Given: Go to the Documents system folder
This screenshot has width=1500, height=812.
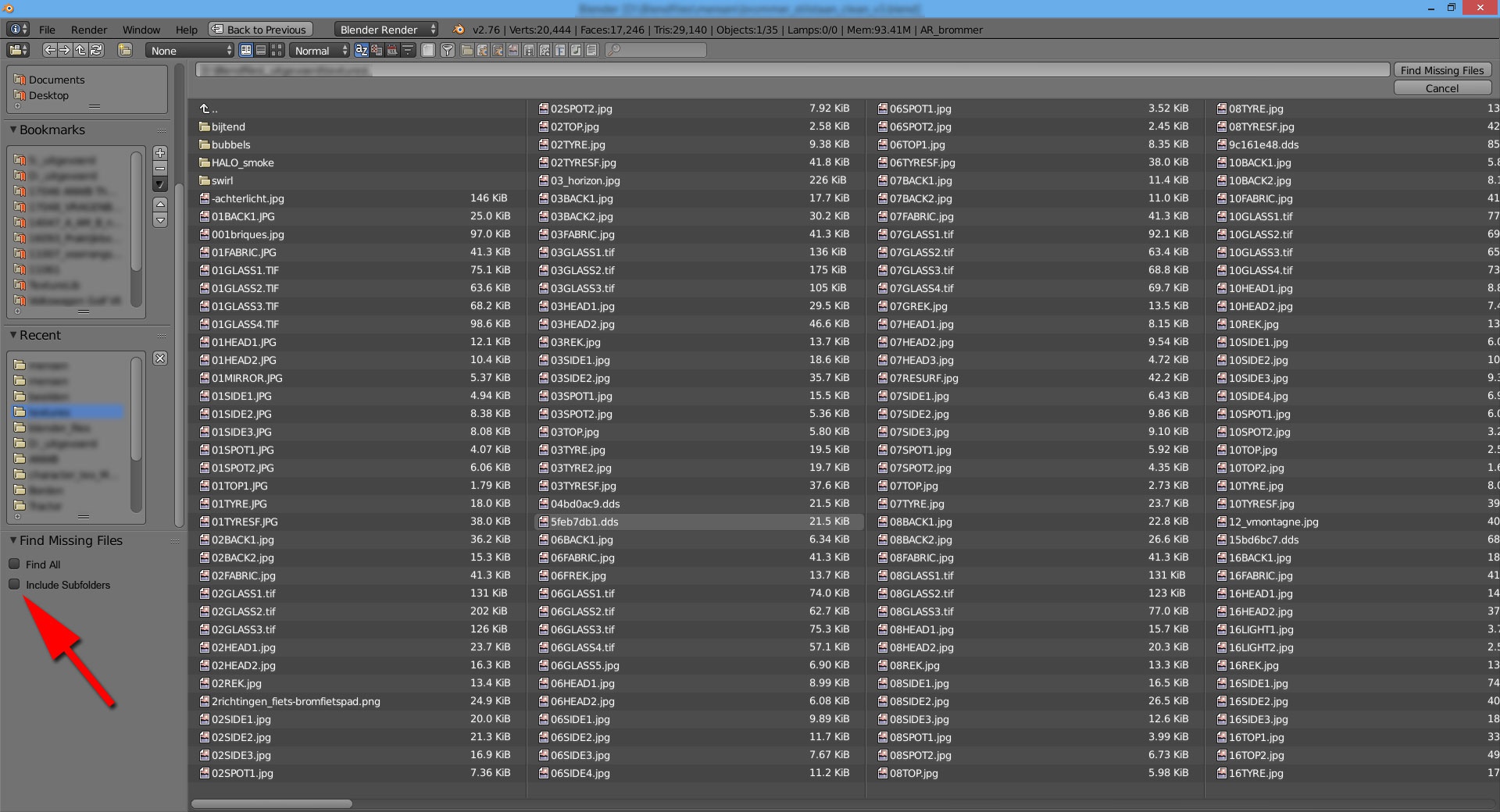Looking at the screenshot, I should (x=57, y=80).
